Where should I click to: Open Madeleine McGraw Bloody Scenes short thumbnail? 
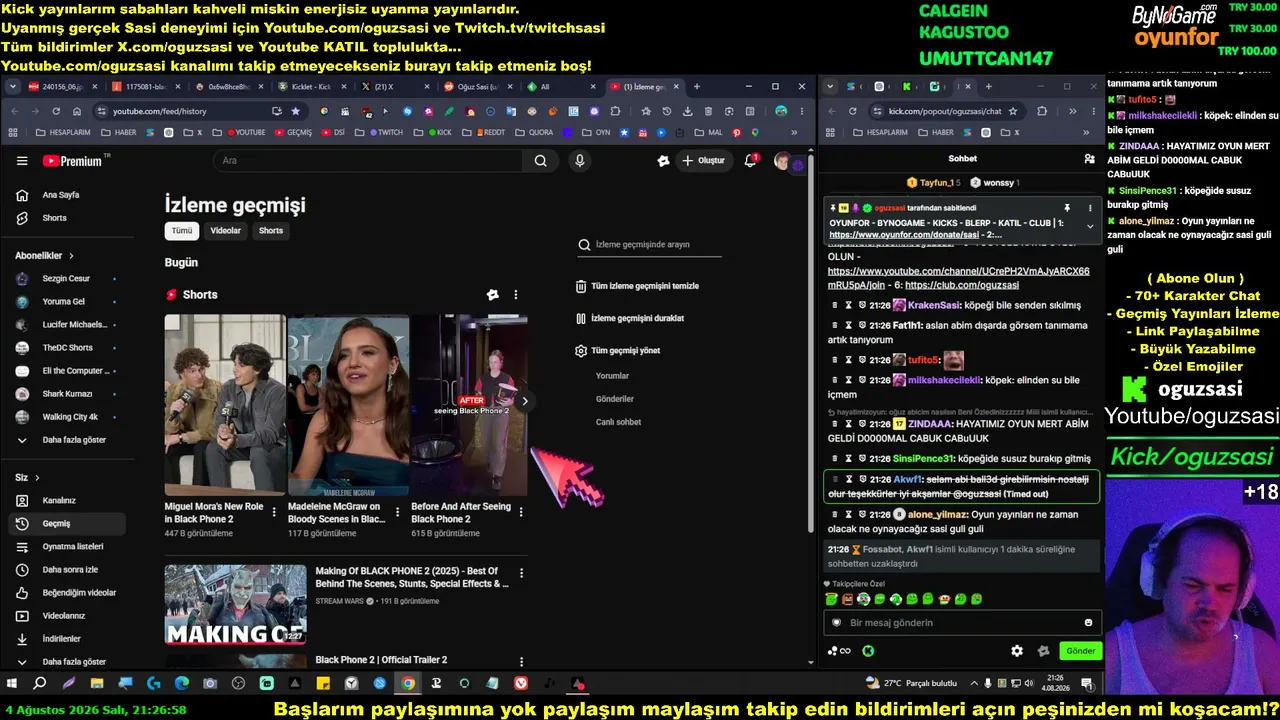pos(348,405)
